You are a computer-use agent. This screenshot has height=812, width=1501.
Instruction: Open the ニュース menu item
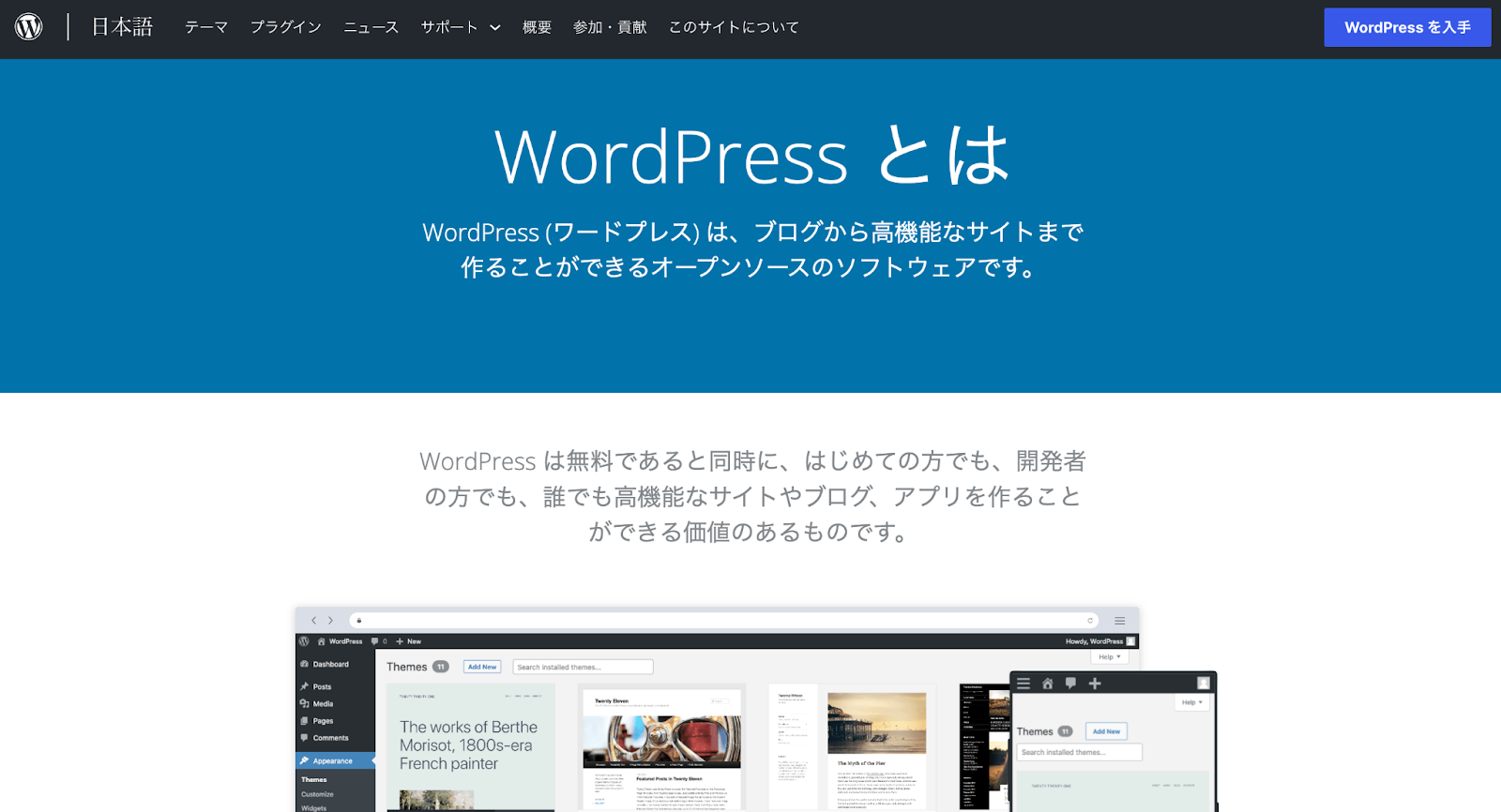371,27
